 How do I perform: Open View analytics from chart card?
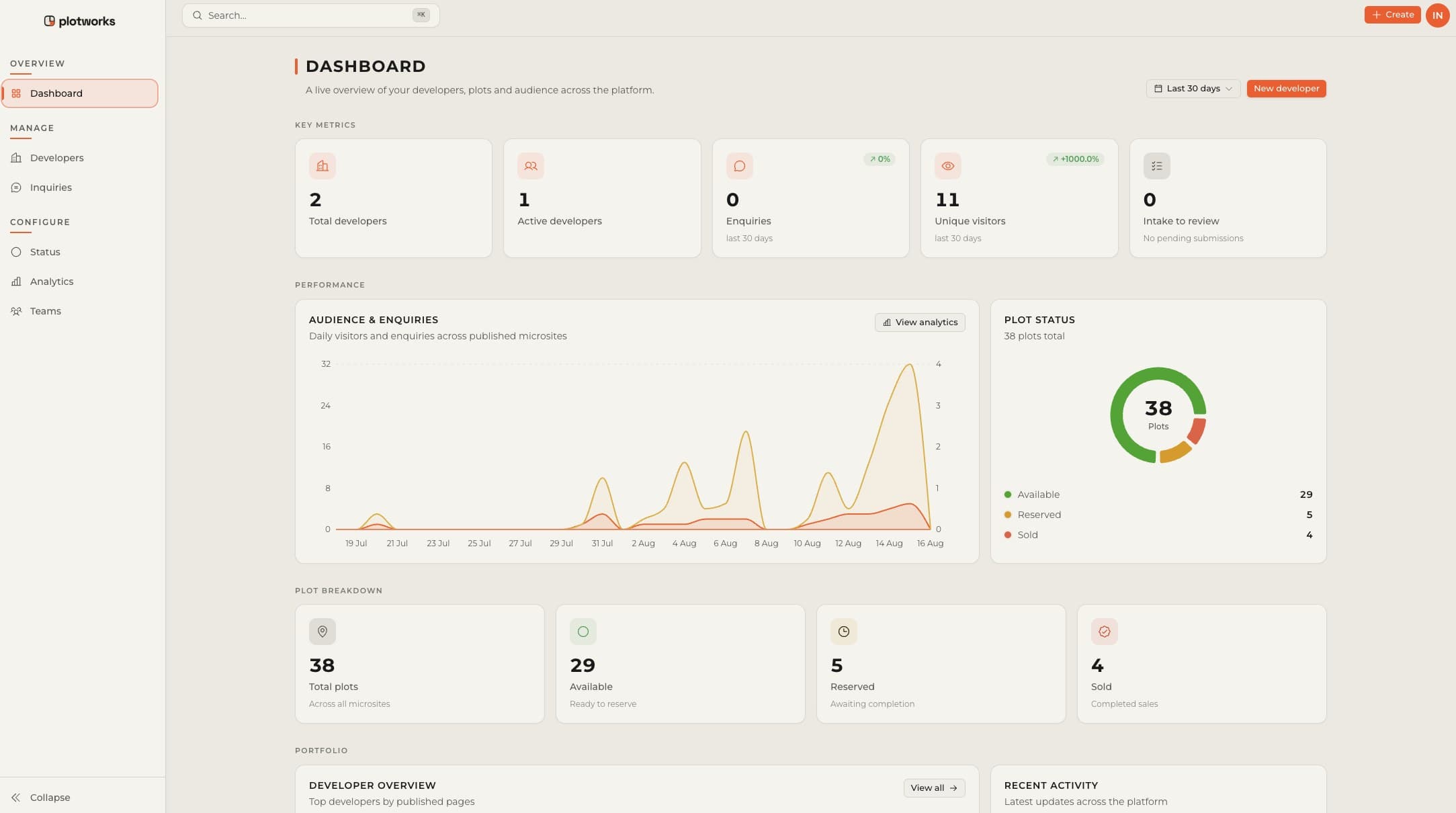click(x=920, y=323)
